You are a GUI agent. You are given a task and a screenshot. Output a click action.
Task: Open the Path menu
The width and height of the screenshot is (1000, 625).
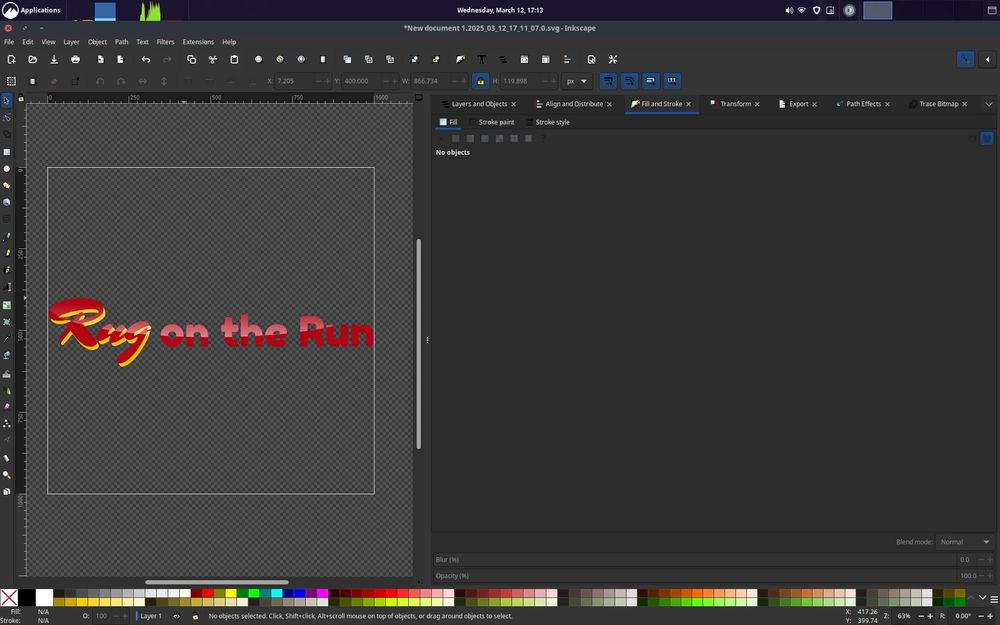[x=121, y=42]
